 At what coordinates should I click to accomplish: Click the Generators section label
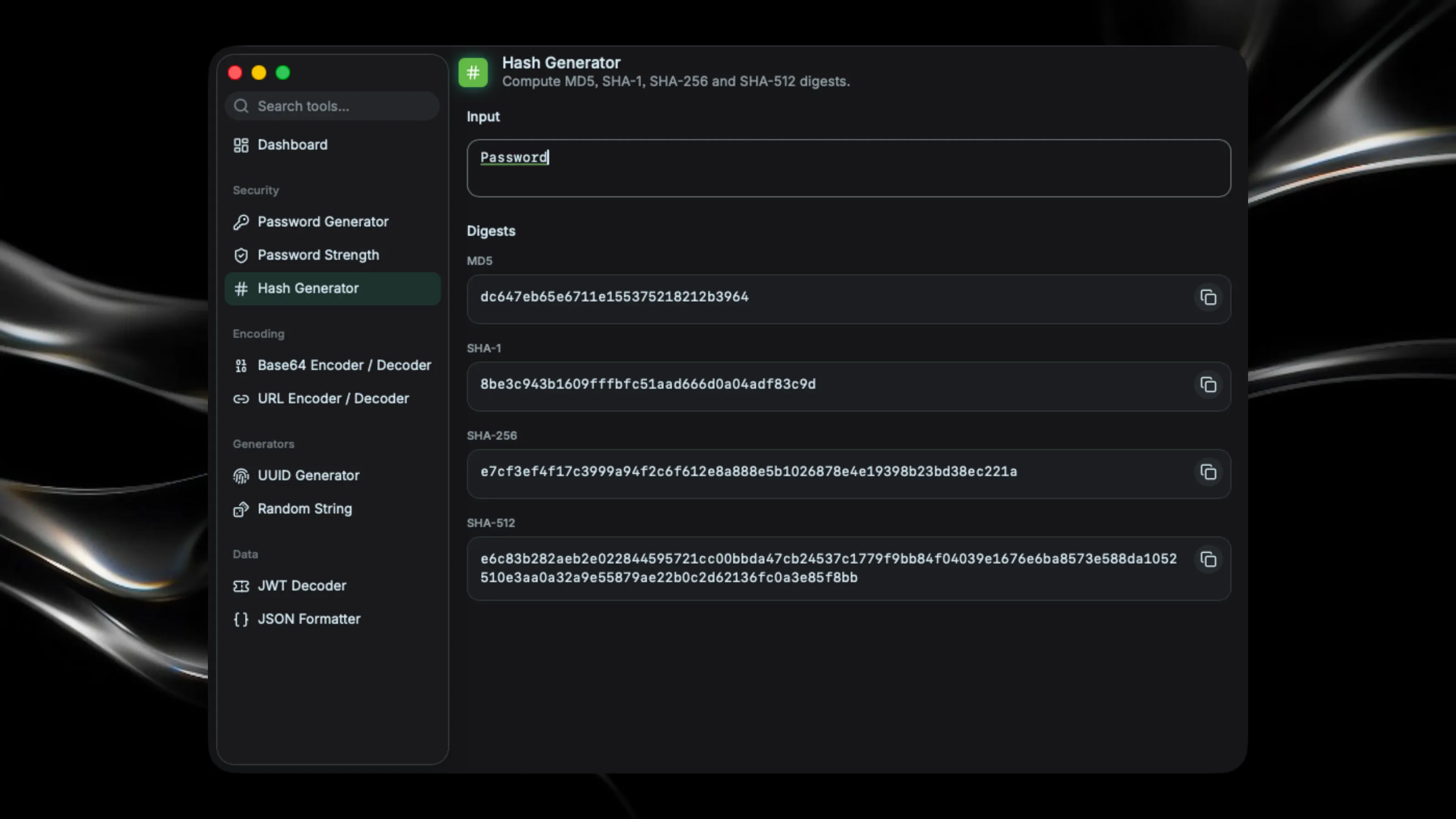tap(263, 444)
